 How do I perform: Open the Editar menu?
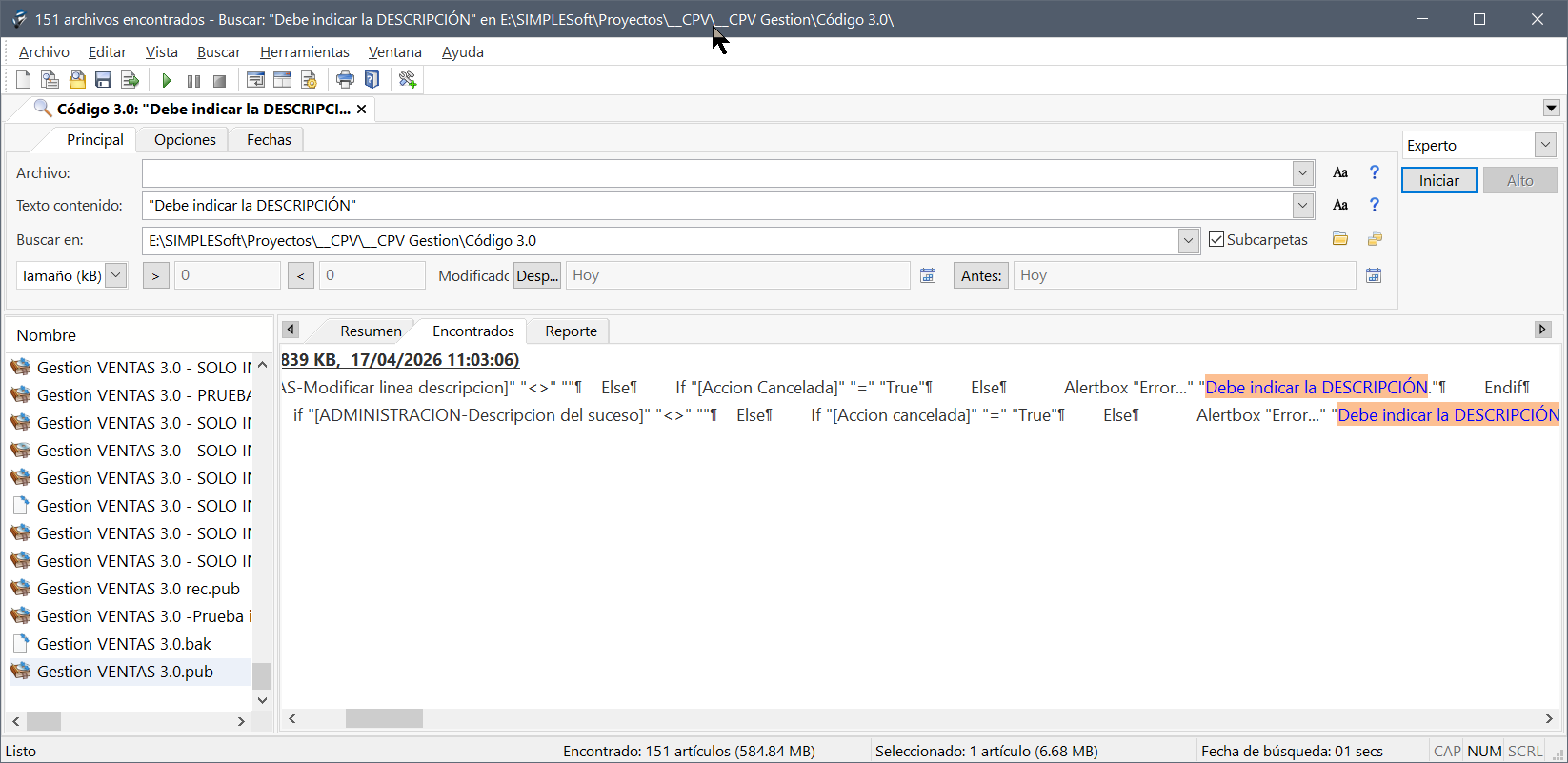click(108, 52)
